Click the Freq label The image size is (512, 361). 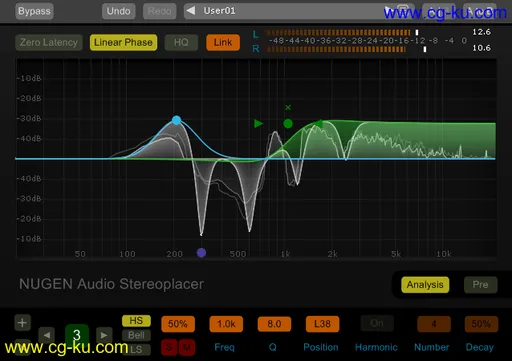point(224,347)
